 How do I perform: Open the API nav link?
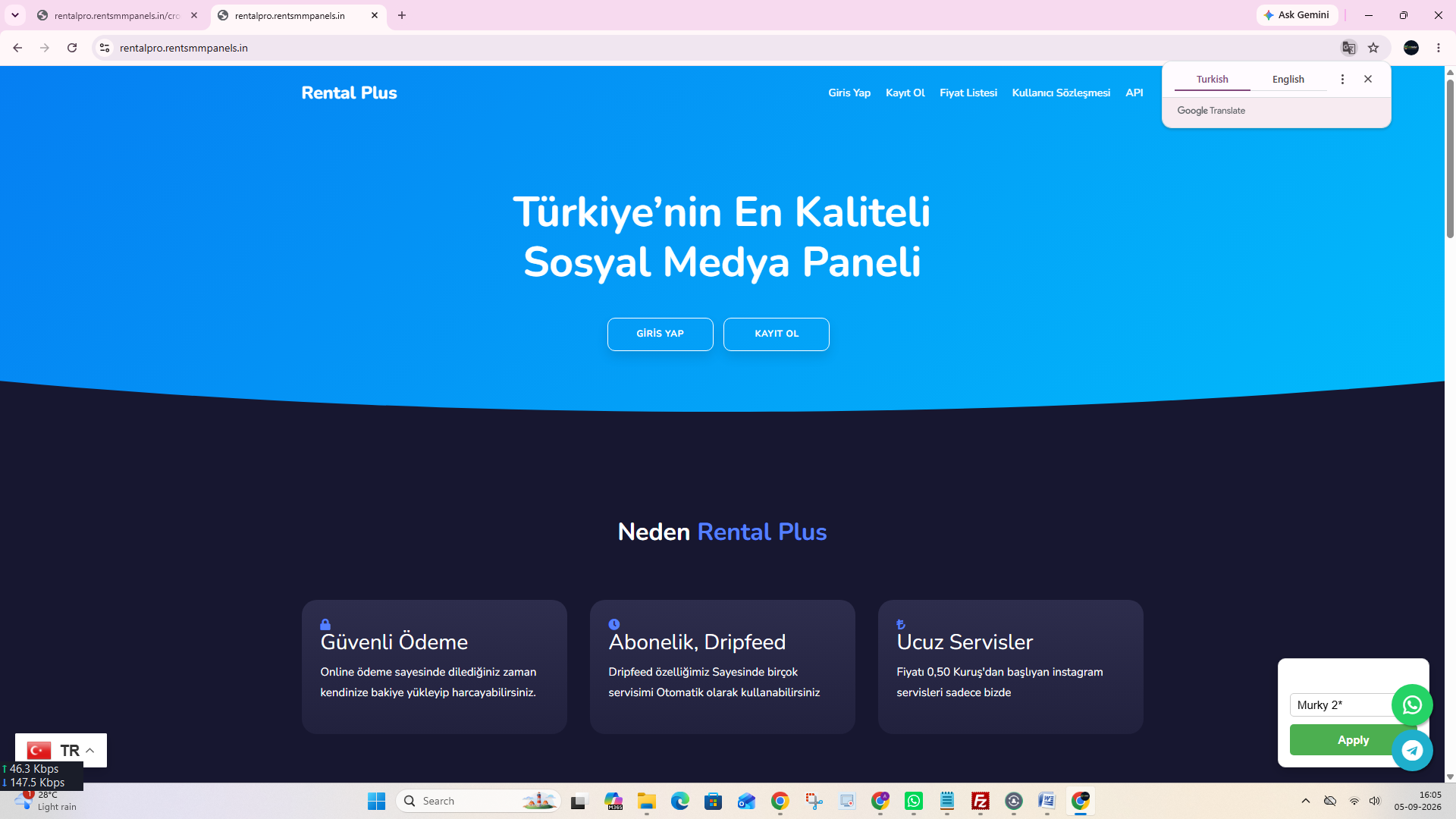pyautogui.click(x=1134, y=93)
